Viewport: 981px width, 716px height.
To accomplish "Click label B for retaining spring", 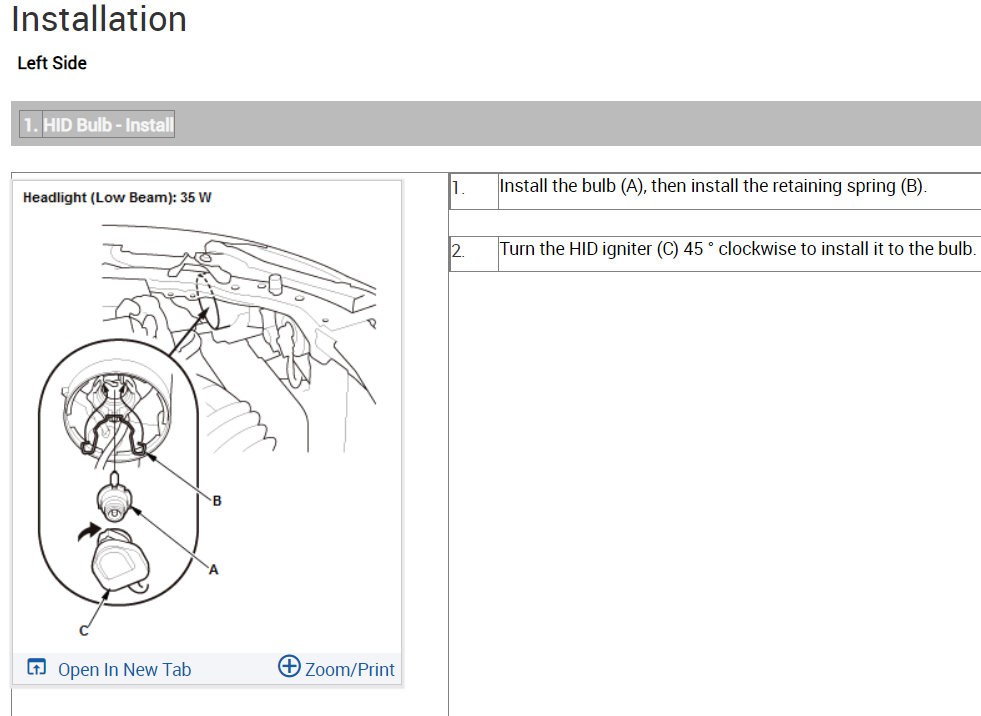I will [216, 501].
